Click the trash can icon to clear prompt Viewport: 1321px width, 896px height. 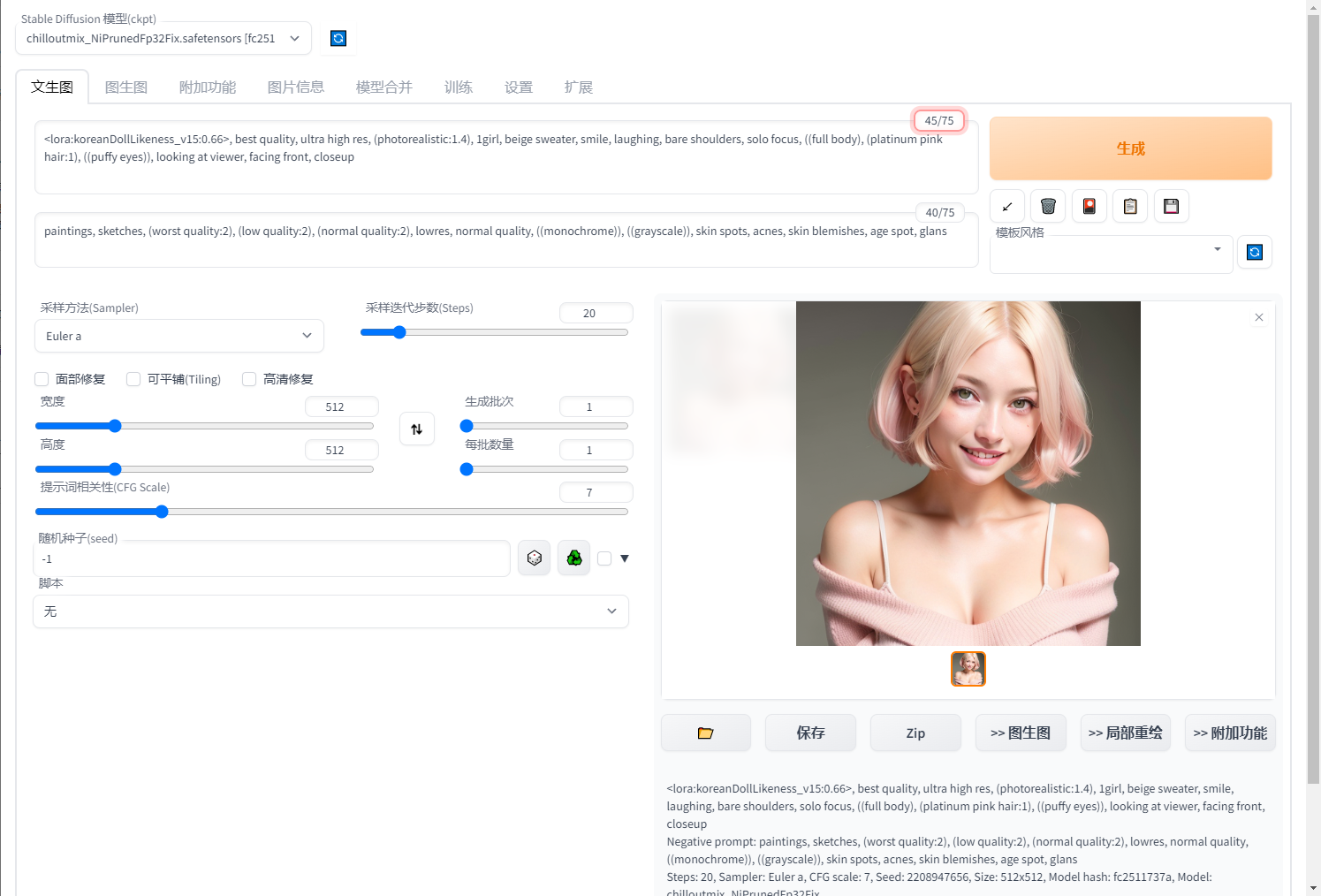pyautogui.click(x=1048, y=206)
